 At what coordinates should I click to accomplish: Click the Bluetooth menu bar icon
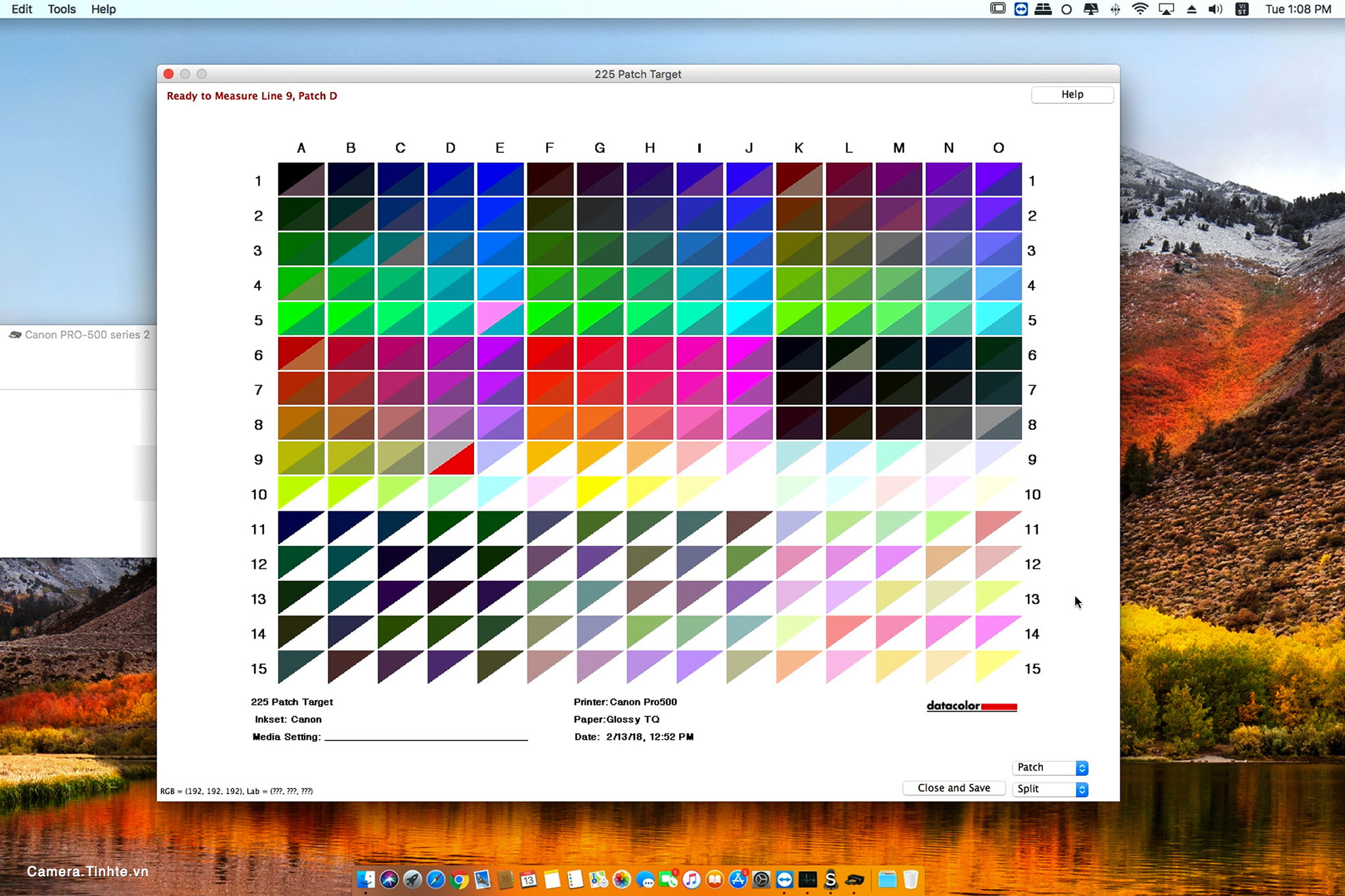click(1115, 9)
